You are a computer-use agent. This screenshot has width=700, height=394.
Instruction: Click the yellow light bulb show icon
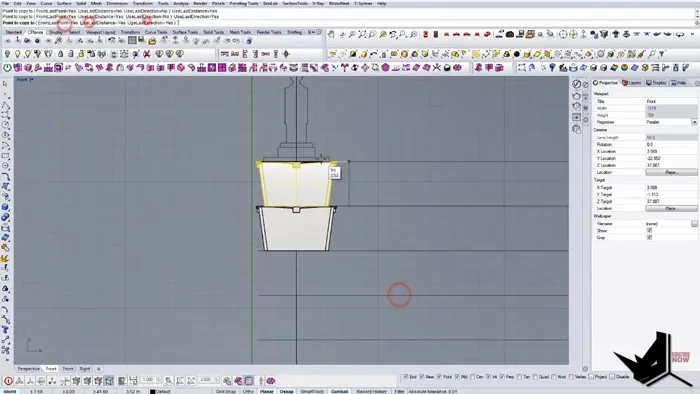[x=17, y=54]
